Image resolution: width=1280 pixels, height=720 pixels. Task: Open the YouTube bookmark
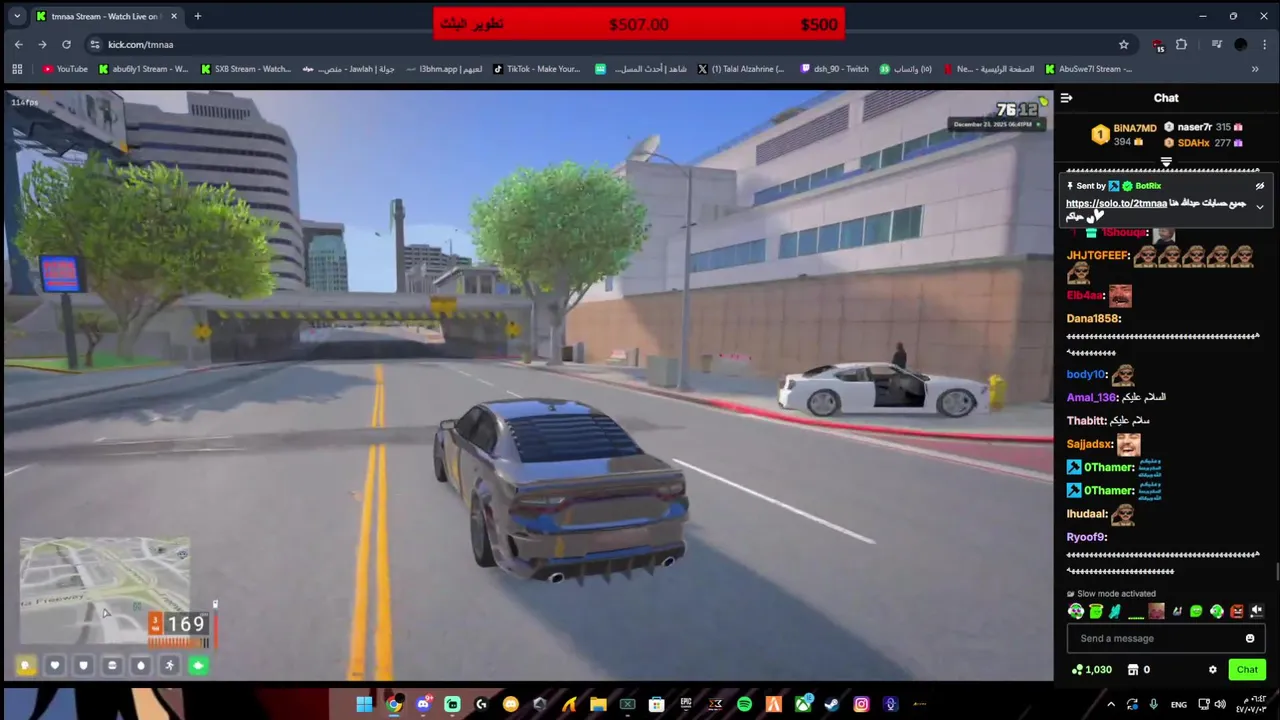65,69
